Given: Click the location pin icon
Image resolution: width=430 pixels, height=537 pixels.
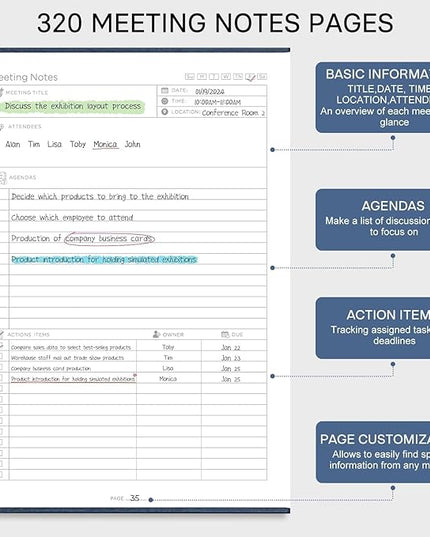Looking at the screenshot, I should [x=165, y=112].
